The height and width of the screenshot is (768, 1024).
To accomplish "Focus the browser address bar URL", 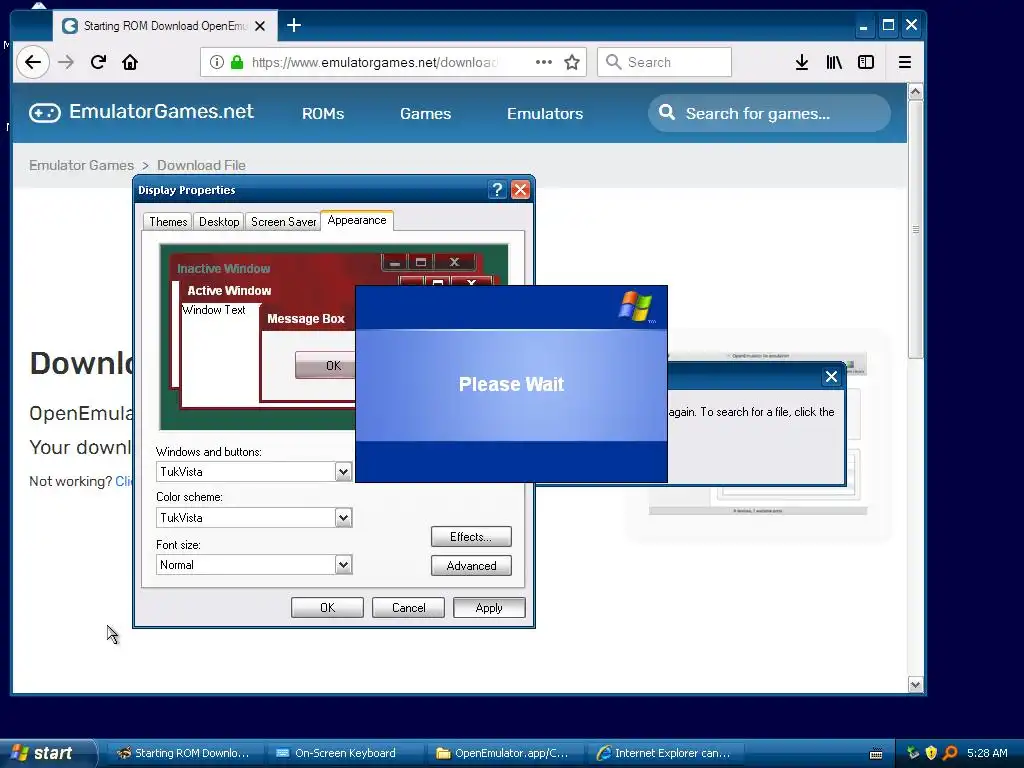I will pyautogui.click(x=375, y=62).
